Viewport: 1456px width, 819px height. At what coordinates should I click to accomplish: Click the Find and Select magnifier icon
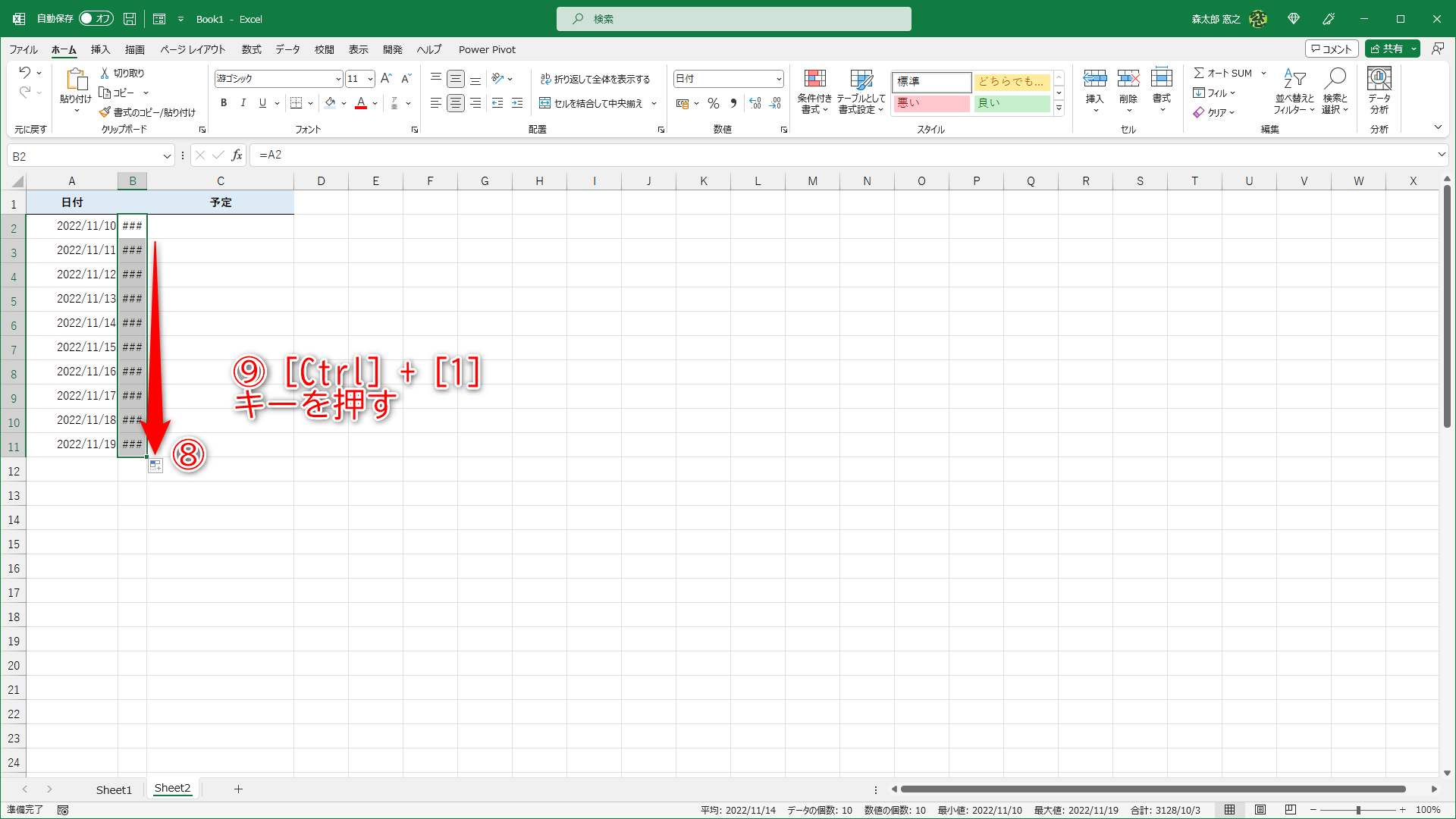[x=1335, y=79]
